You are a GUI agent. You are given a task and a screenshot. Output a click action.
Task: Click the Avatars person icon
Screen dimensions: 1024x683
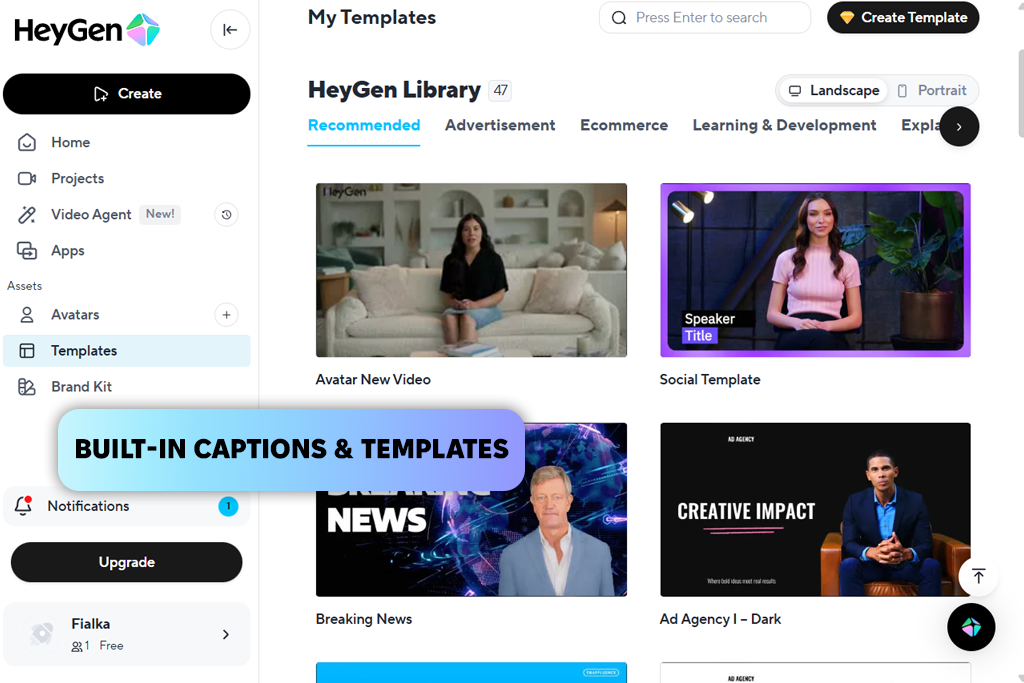[x=27, y=315]
